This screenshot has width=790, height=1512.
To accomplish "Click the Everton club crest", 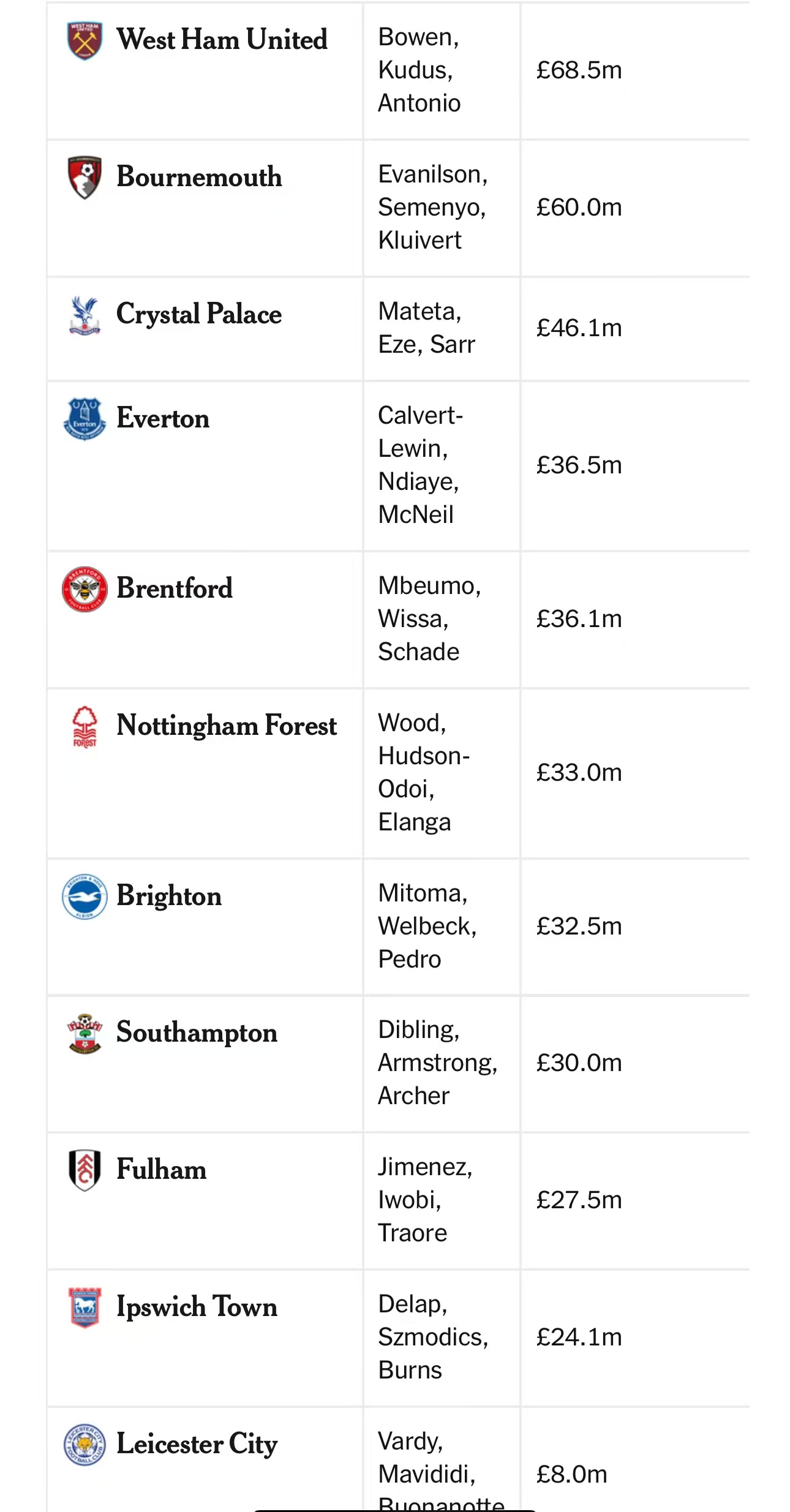I will (x=85, y=419).
